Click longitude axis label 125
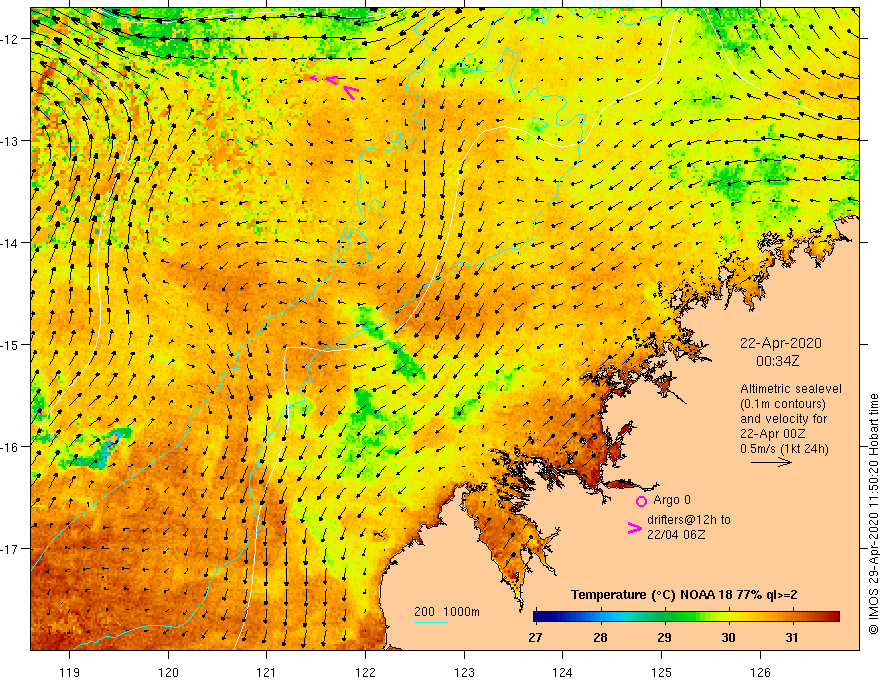Image resolution: width=880 pixels, height=680 pixels. click(662, 672)
